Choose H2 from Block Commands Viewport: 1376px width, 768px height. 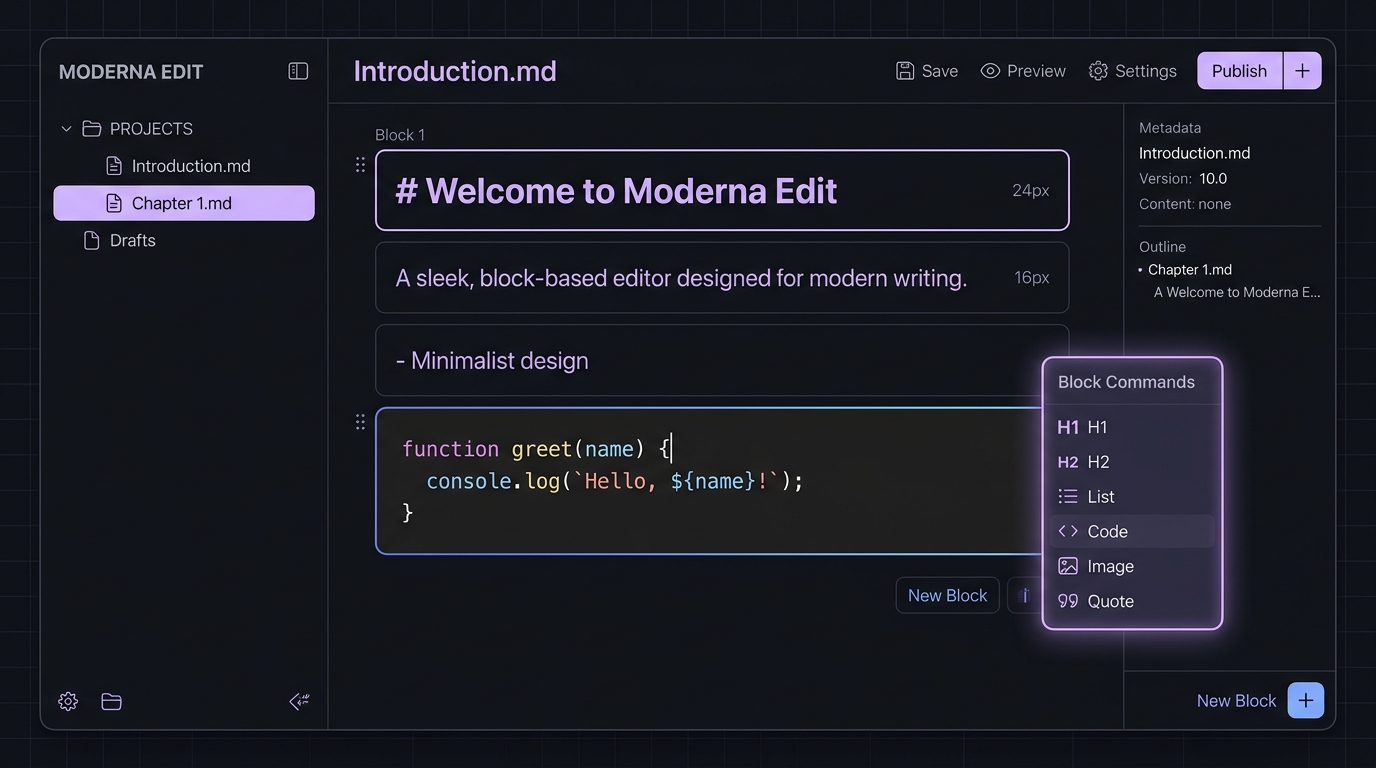coord(1132,462)
